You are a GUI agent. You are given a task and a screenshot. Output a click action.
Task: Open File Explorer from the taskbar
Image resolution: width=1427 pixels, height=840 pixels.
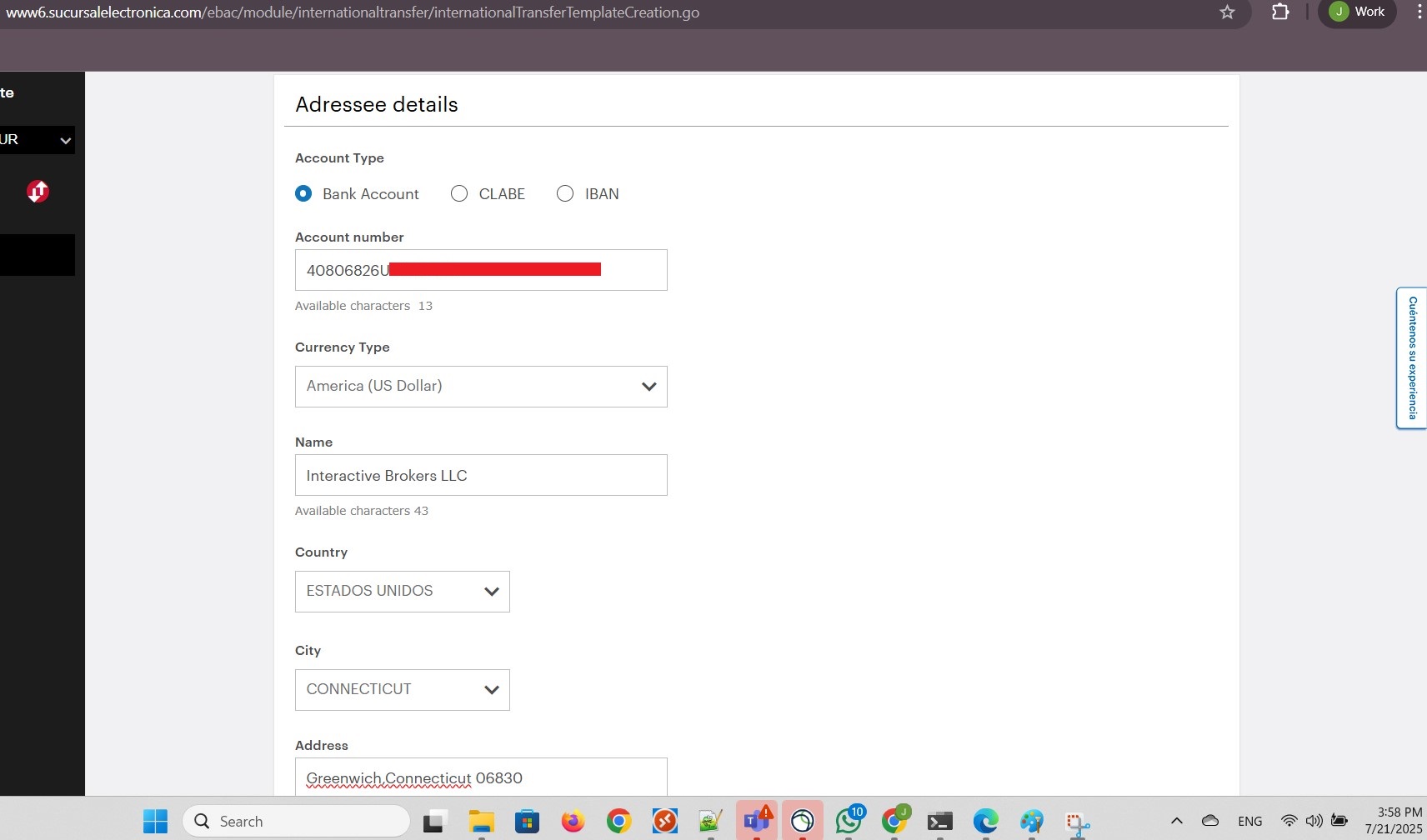click(x=481, y=822)
